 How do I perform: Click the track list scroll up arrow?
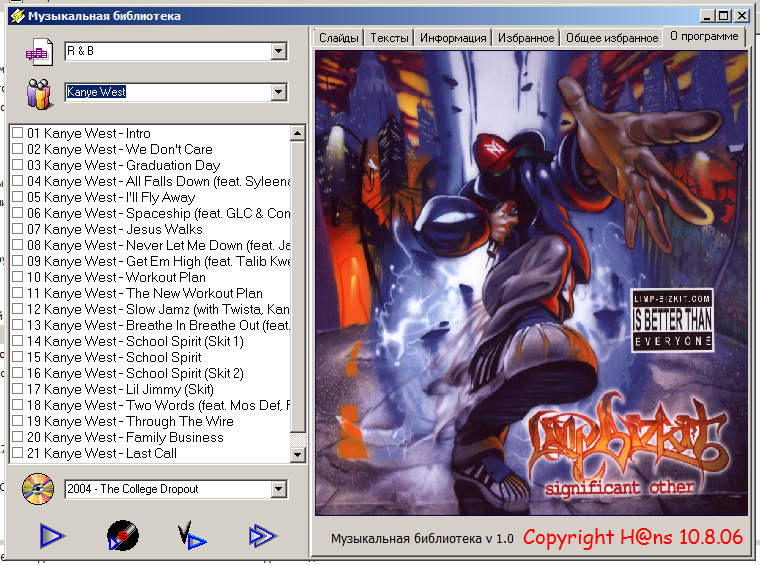coord(298,133)
